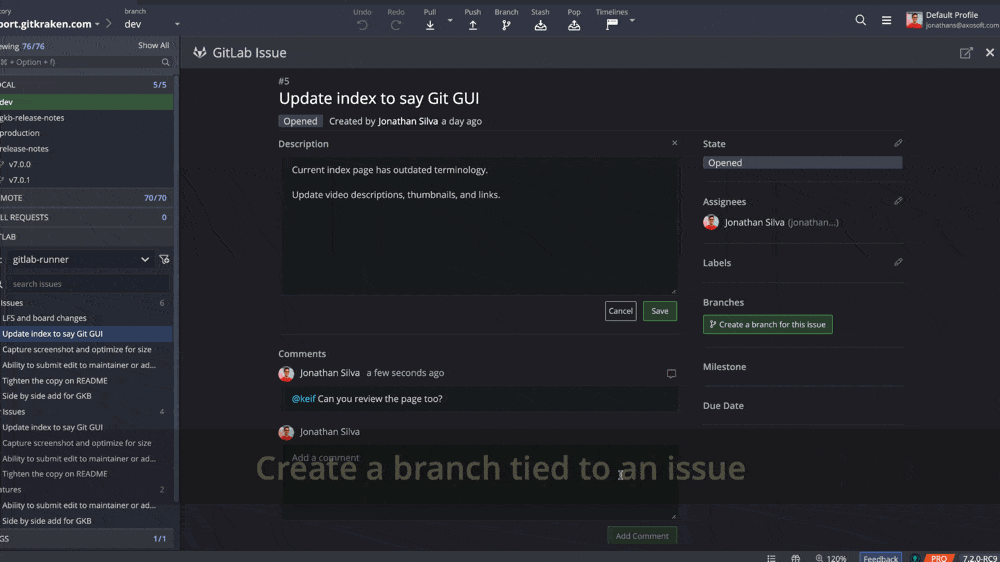This screenshot has width=1000, height=562.
Task: Click the PRO badge in status bar
Action: 939,558
